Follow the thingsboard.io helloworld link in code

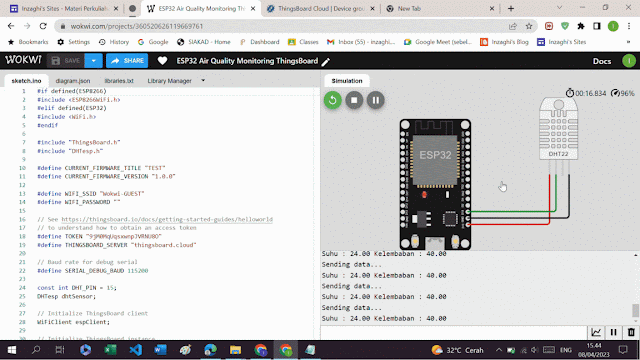[167, 219]
